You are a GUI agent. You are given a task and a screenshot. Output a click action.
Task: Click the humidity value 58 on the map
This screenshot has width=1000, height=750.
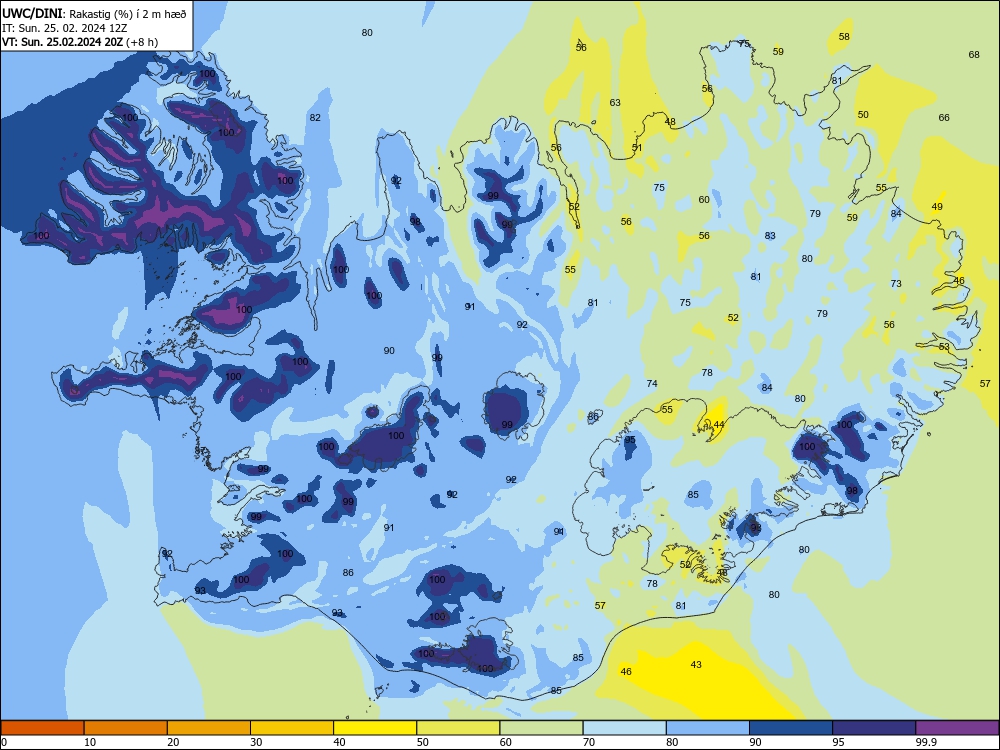click(x=844, y=36)
